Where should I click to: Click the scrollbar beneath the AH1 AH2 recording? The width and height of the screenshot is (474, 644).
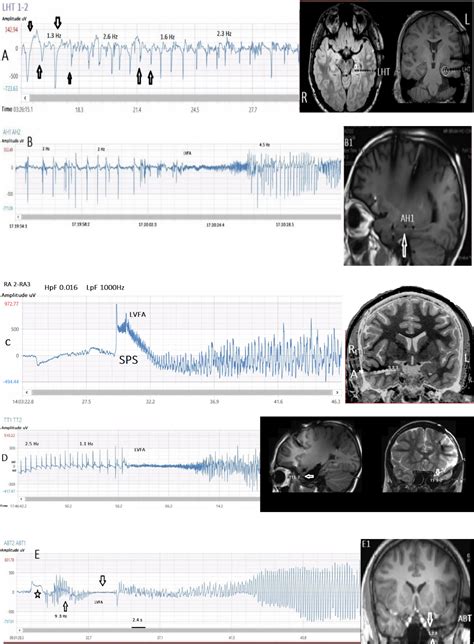pyautogui.click(x=181, y=217)
